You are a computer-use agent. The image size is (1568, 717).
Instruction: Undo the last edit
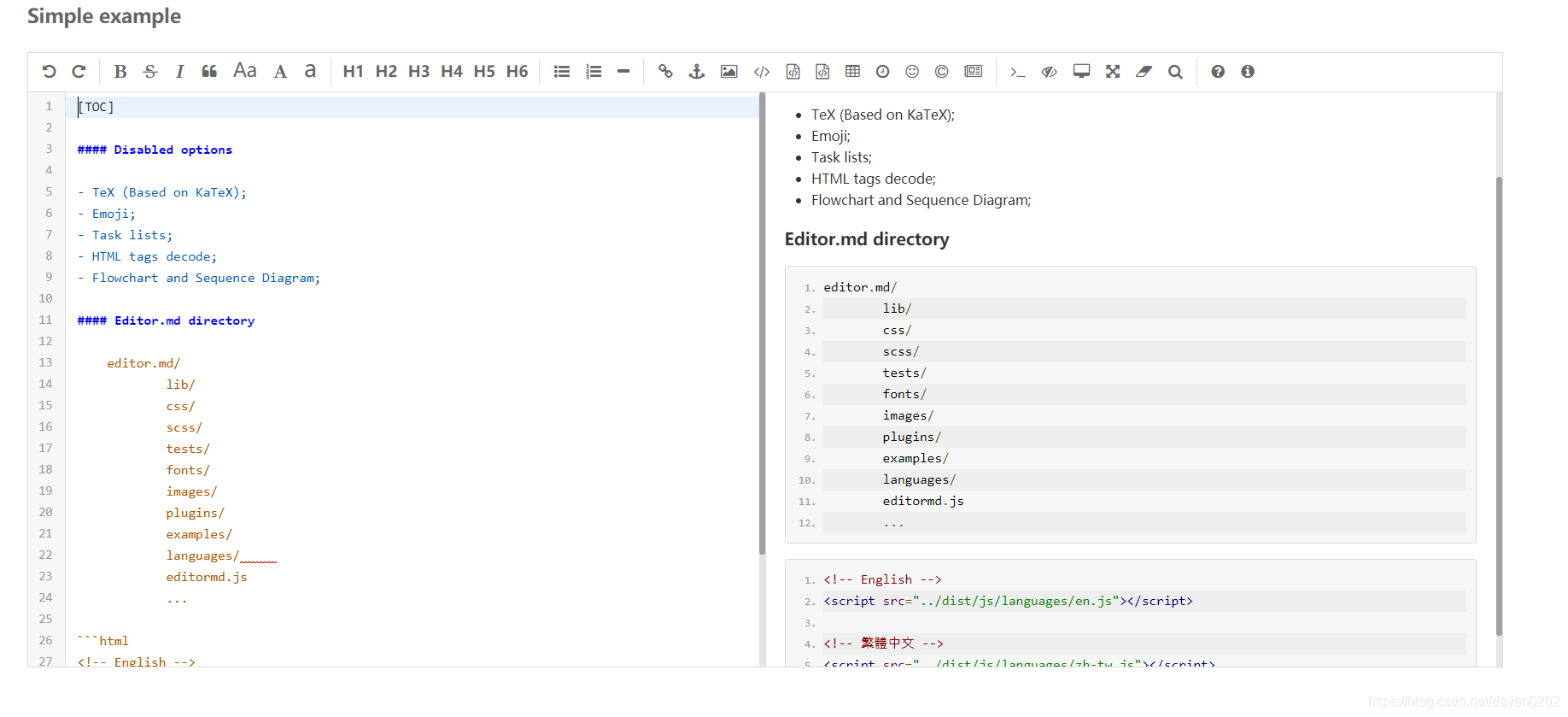(x=50, y=72)
